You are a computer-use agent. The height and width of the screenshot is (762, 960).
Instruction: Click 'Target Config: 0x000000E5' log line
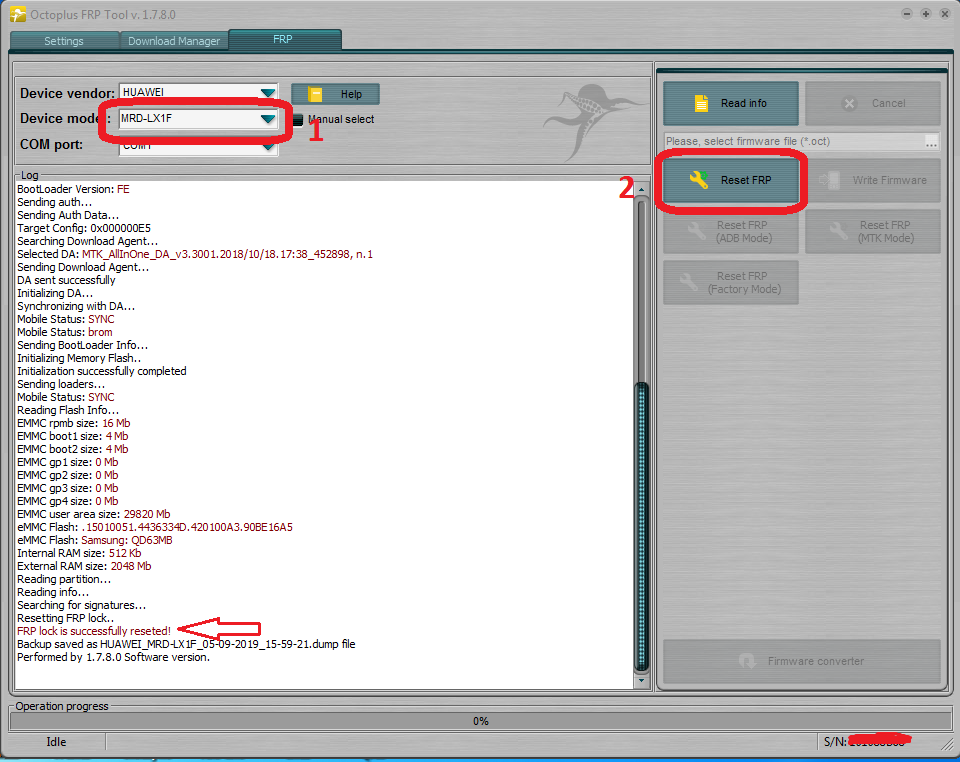pos(84,228)
